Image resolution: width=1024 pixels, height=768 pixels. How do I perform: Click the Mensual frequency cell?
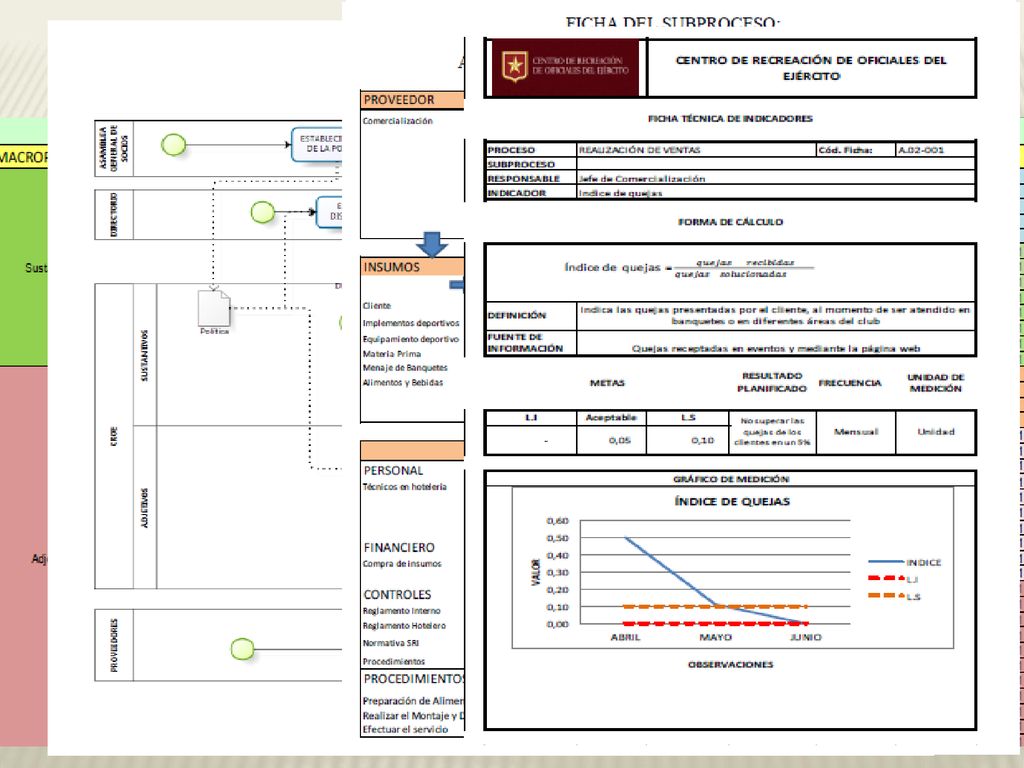856,432
